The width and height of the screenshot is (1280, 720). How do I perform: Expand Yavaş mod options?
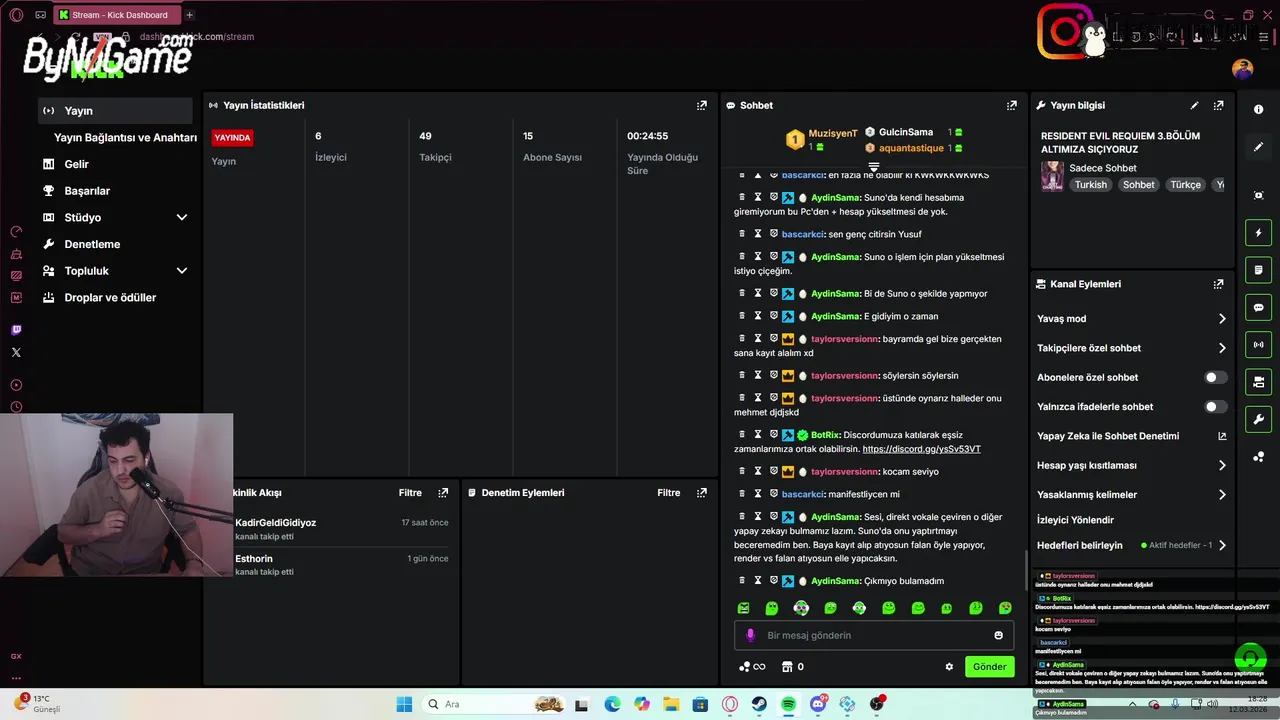pos(1221,319)
